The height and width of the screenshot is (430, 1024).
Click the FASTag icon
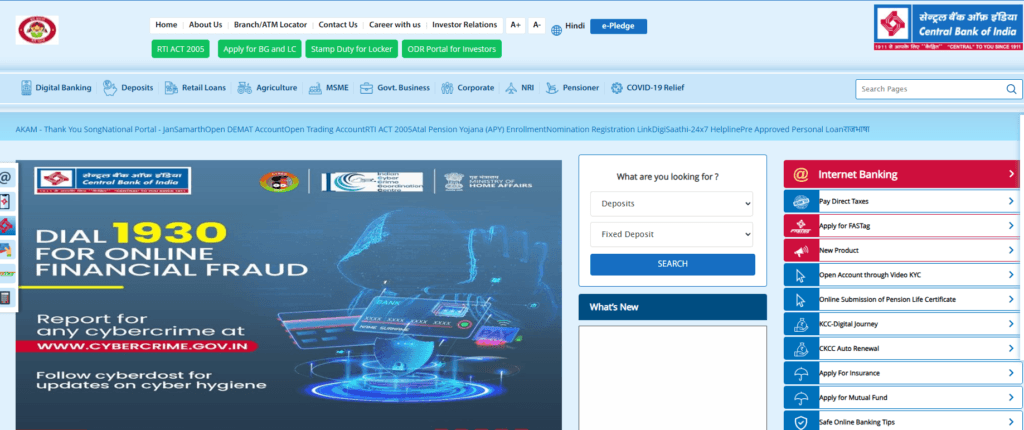[801, 226]
